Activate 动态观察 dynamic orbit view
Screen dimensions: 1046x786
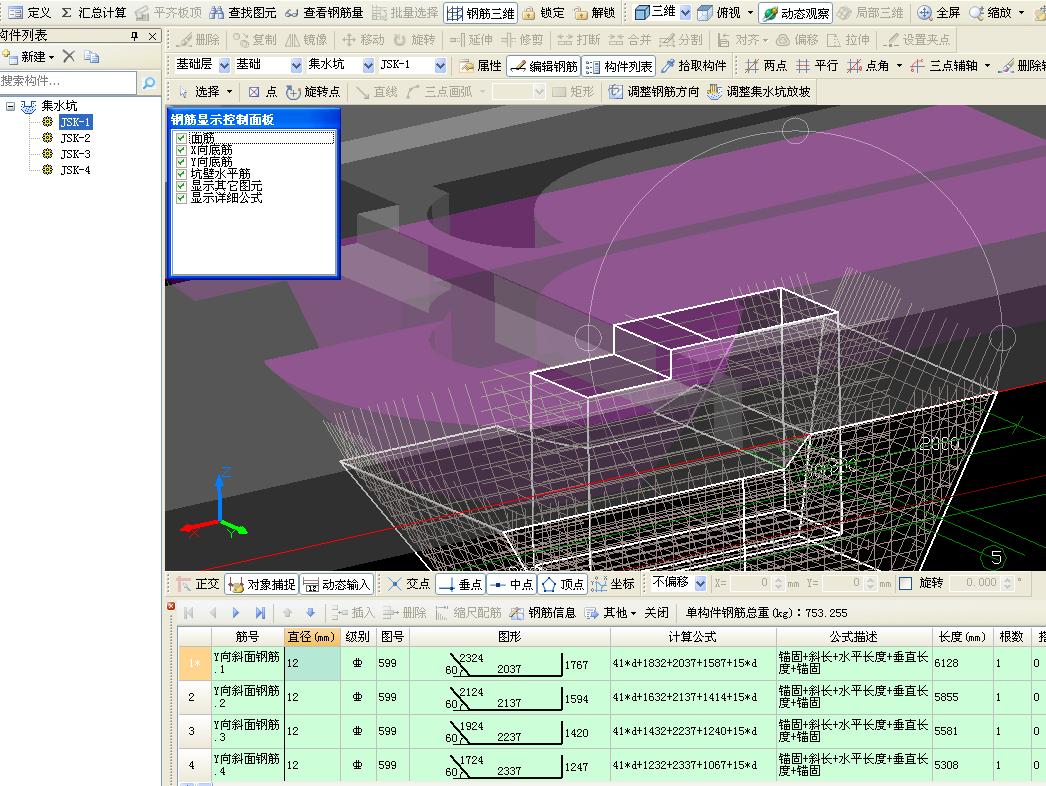tap(794, 13)
